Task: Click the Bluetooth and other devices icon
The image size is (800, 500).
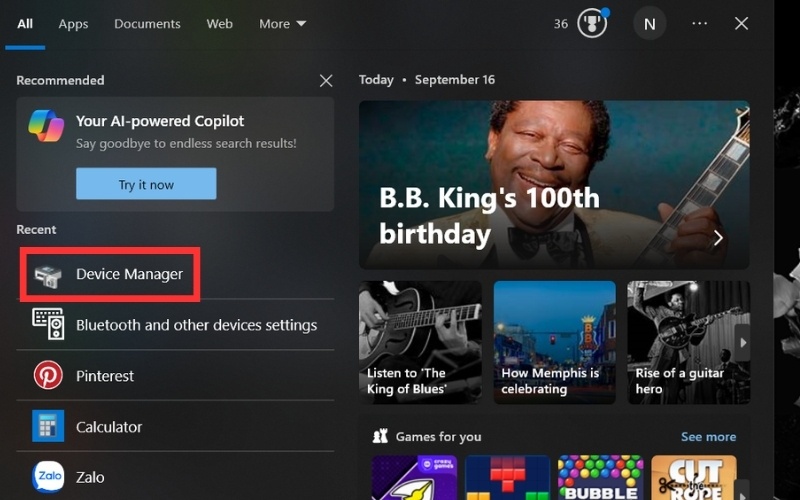Action: click(48, 324)
